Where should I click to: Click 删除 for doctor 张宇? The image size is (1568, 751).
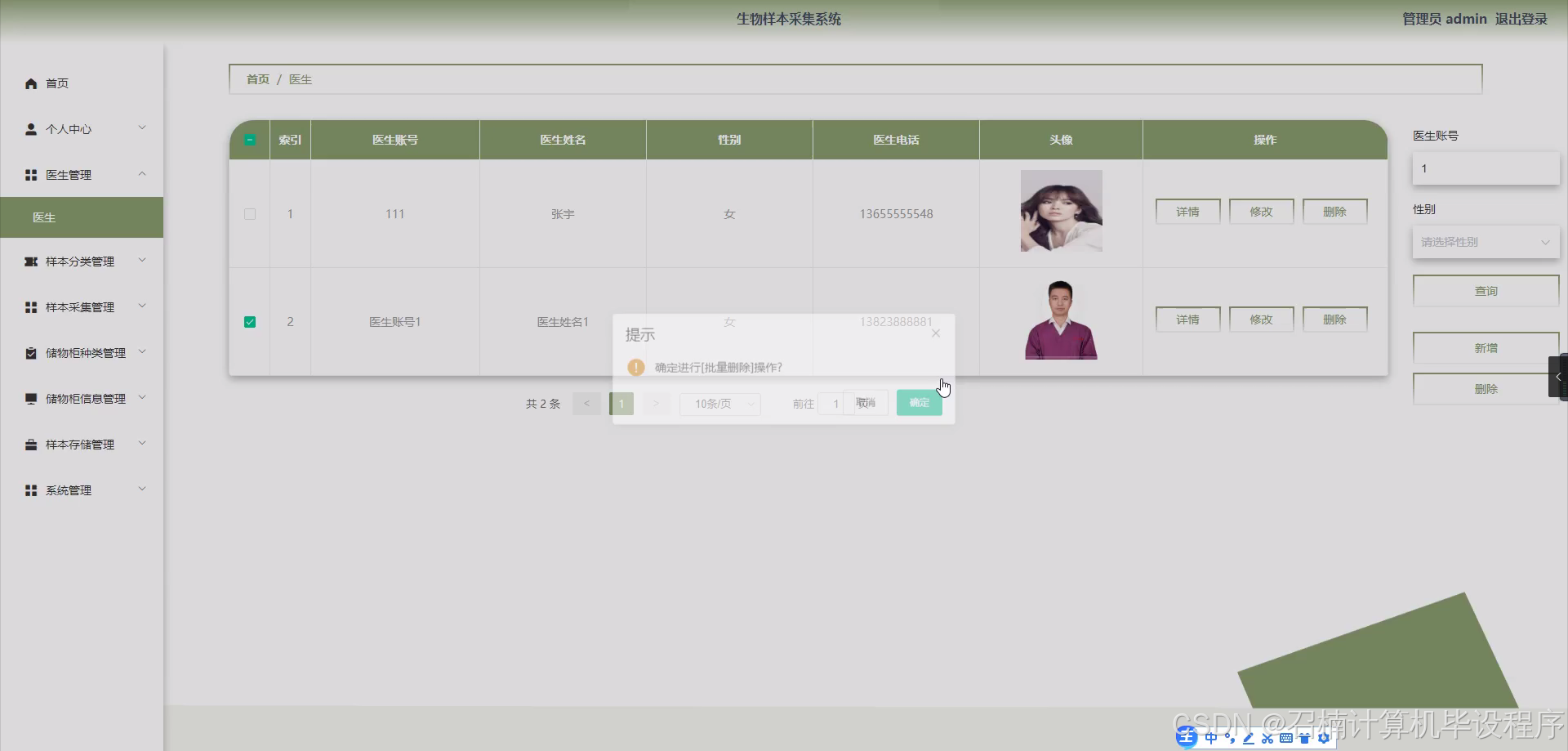[1335, 212]
